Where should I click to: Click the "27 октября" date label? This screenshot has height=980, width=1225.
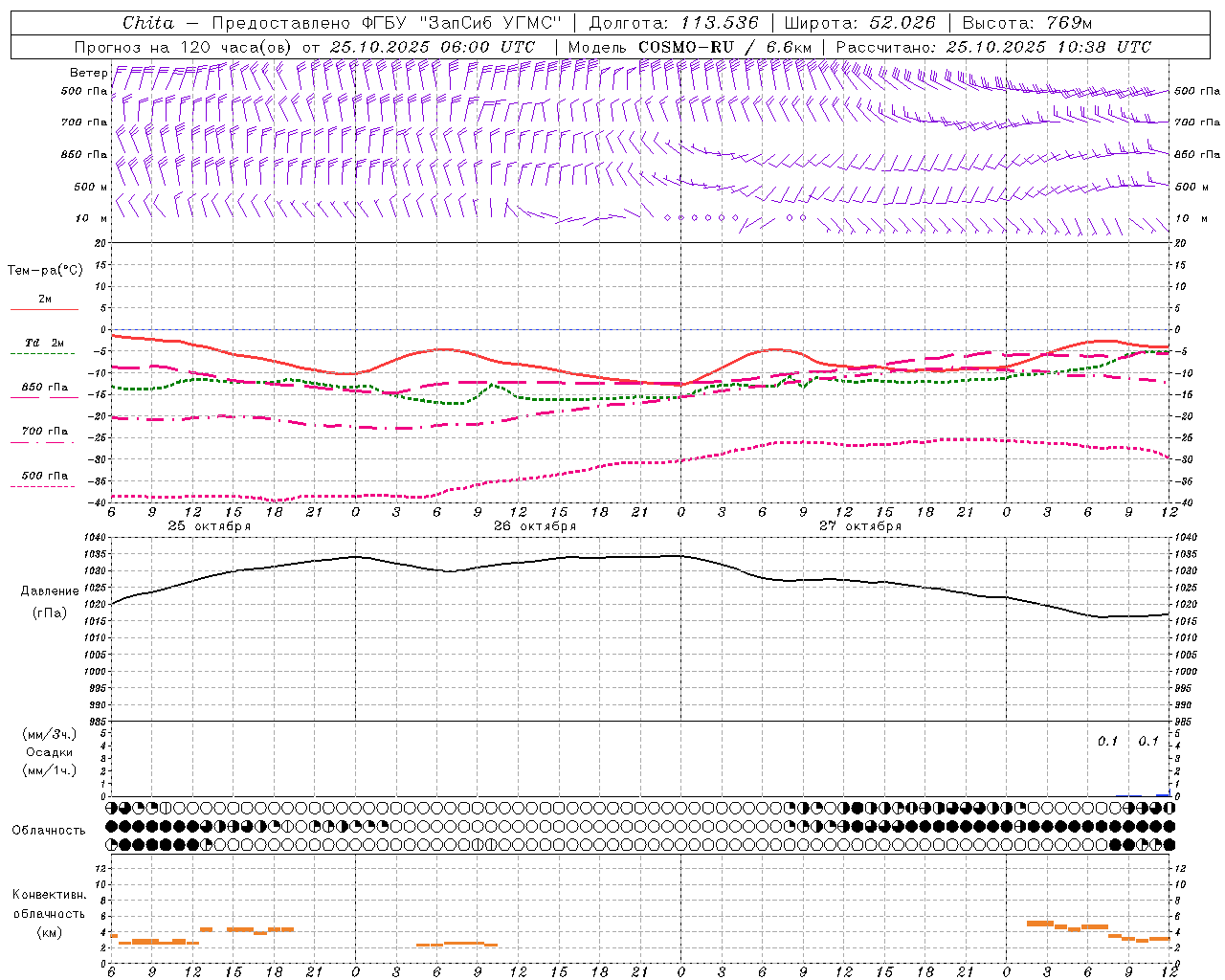[x=860, y=526]
